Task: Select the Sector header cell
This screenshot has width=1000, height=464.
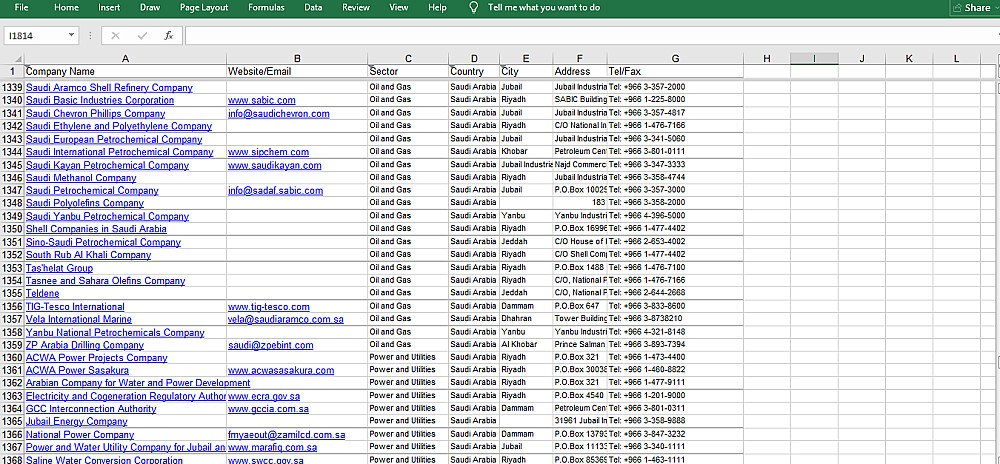Action: pos(408,71)
